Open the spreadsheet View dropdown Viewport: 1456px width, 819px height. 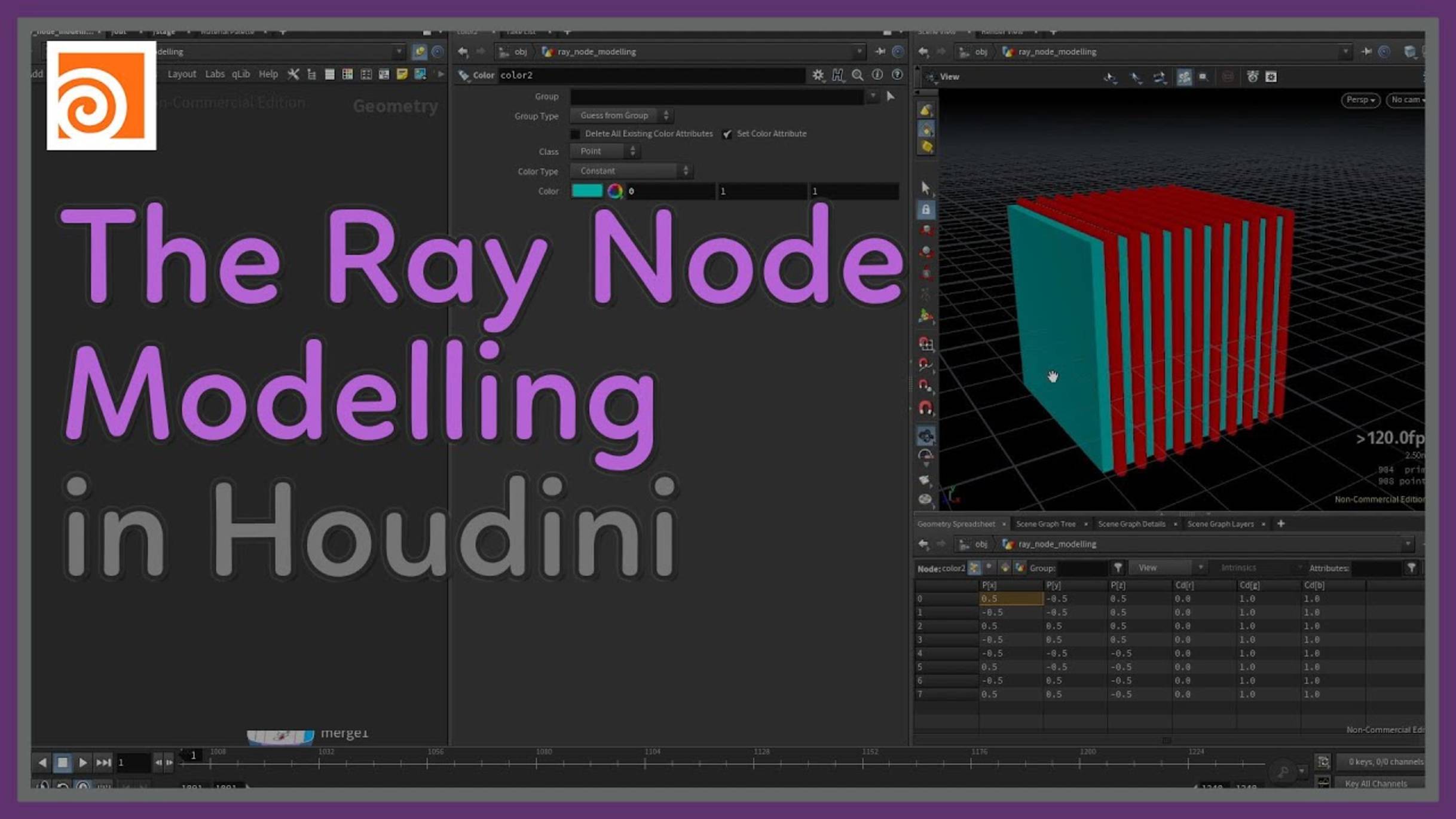(x=1167, y=568)
